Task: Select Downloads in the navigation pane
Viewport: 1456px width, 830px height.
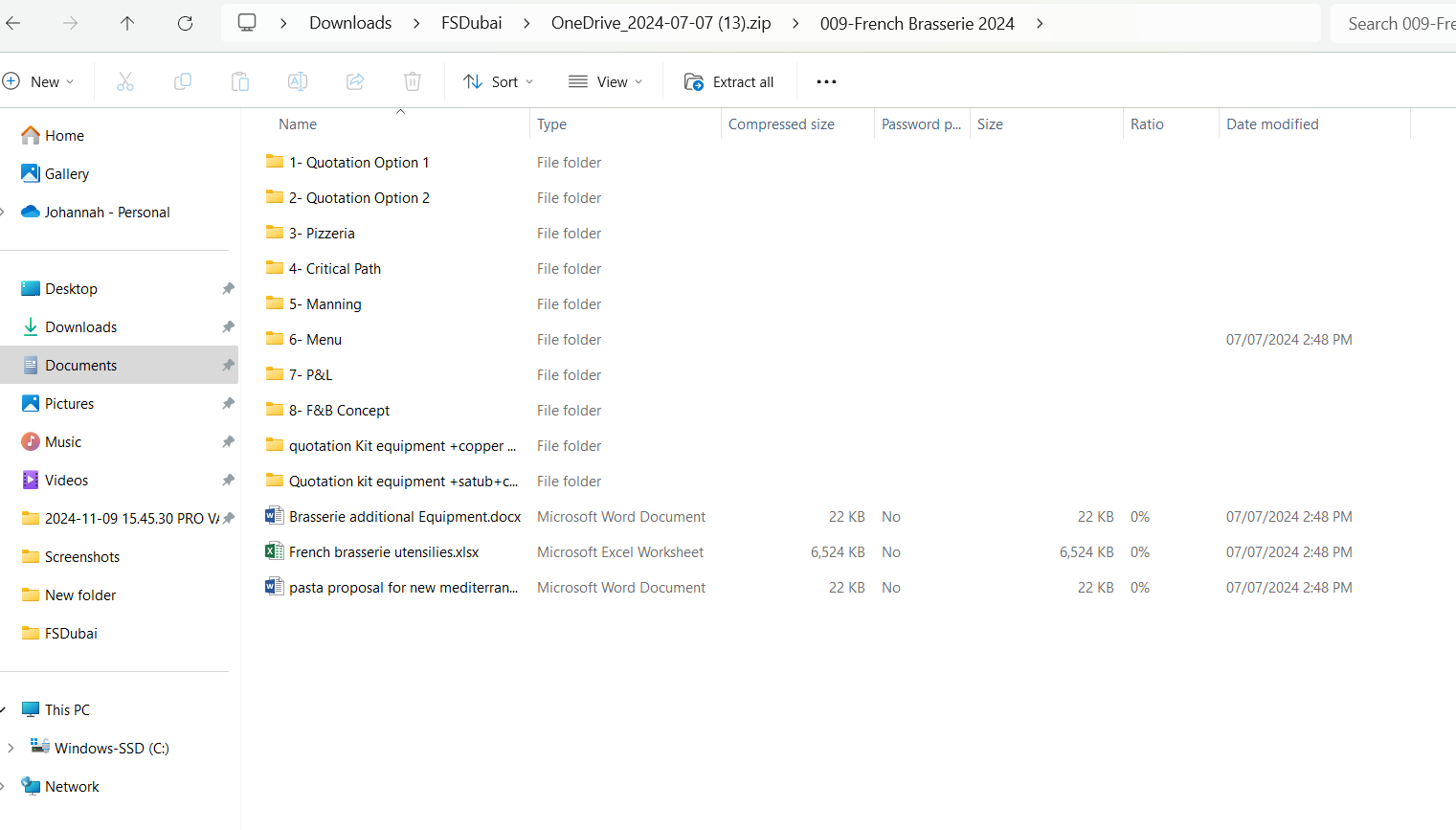Action: point(81,327)
